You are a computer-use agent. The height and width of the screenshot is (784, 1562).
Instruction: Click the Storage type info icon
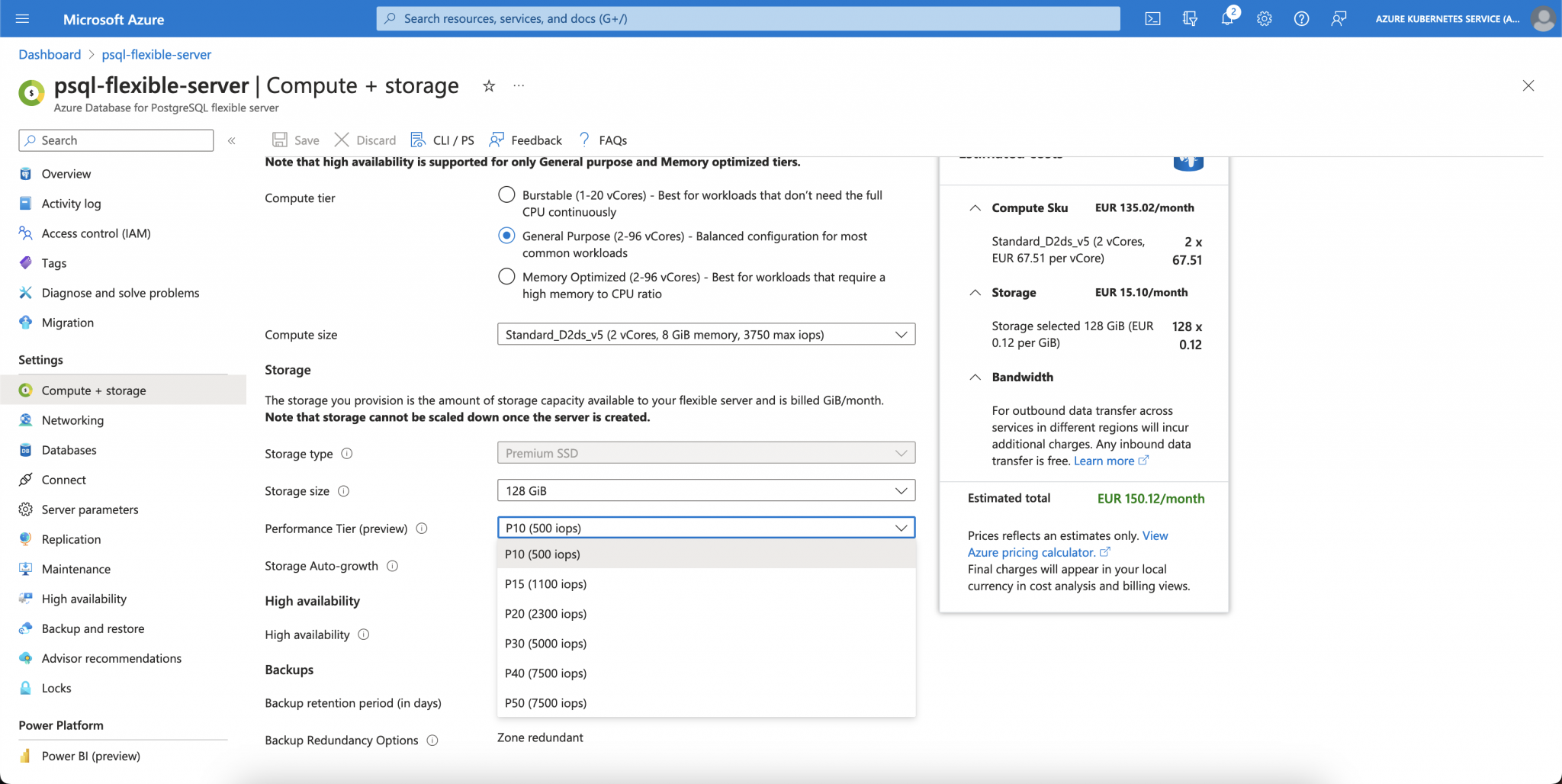coord(347,454)
